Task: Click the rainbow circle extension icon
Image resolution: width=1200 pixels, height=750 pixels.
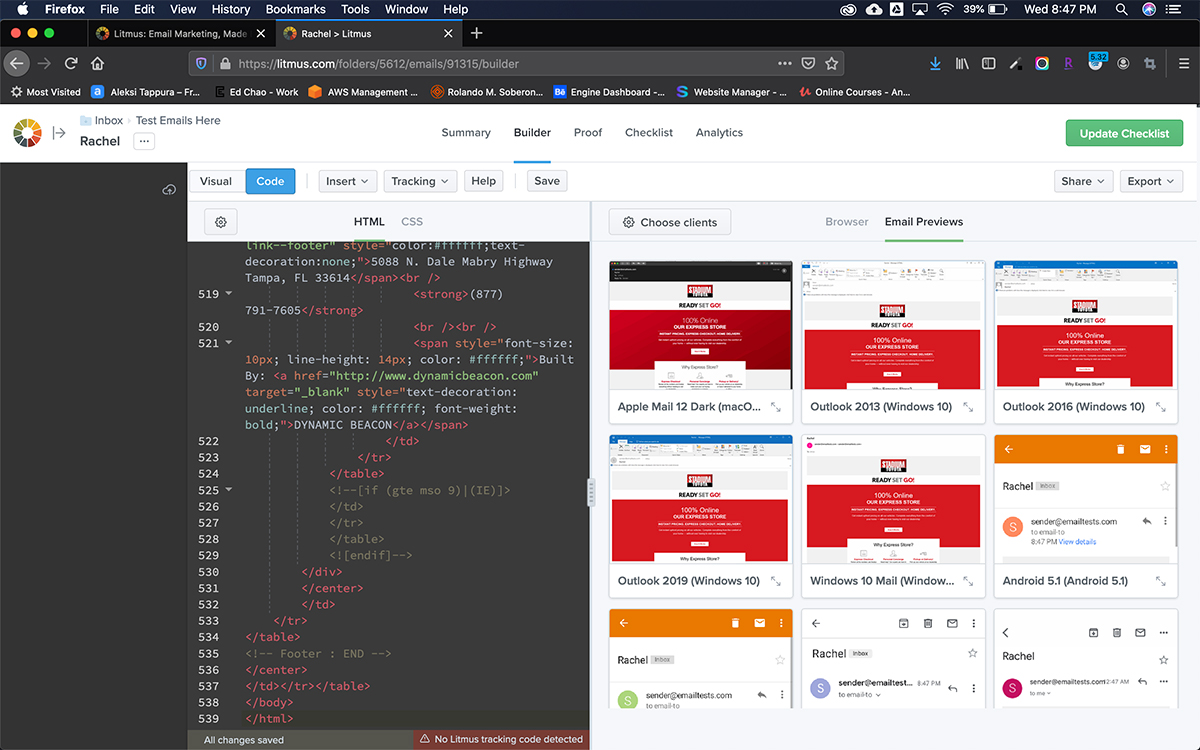Action: click(1042, 63)
